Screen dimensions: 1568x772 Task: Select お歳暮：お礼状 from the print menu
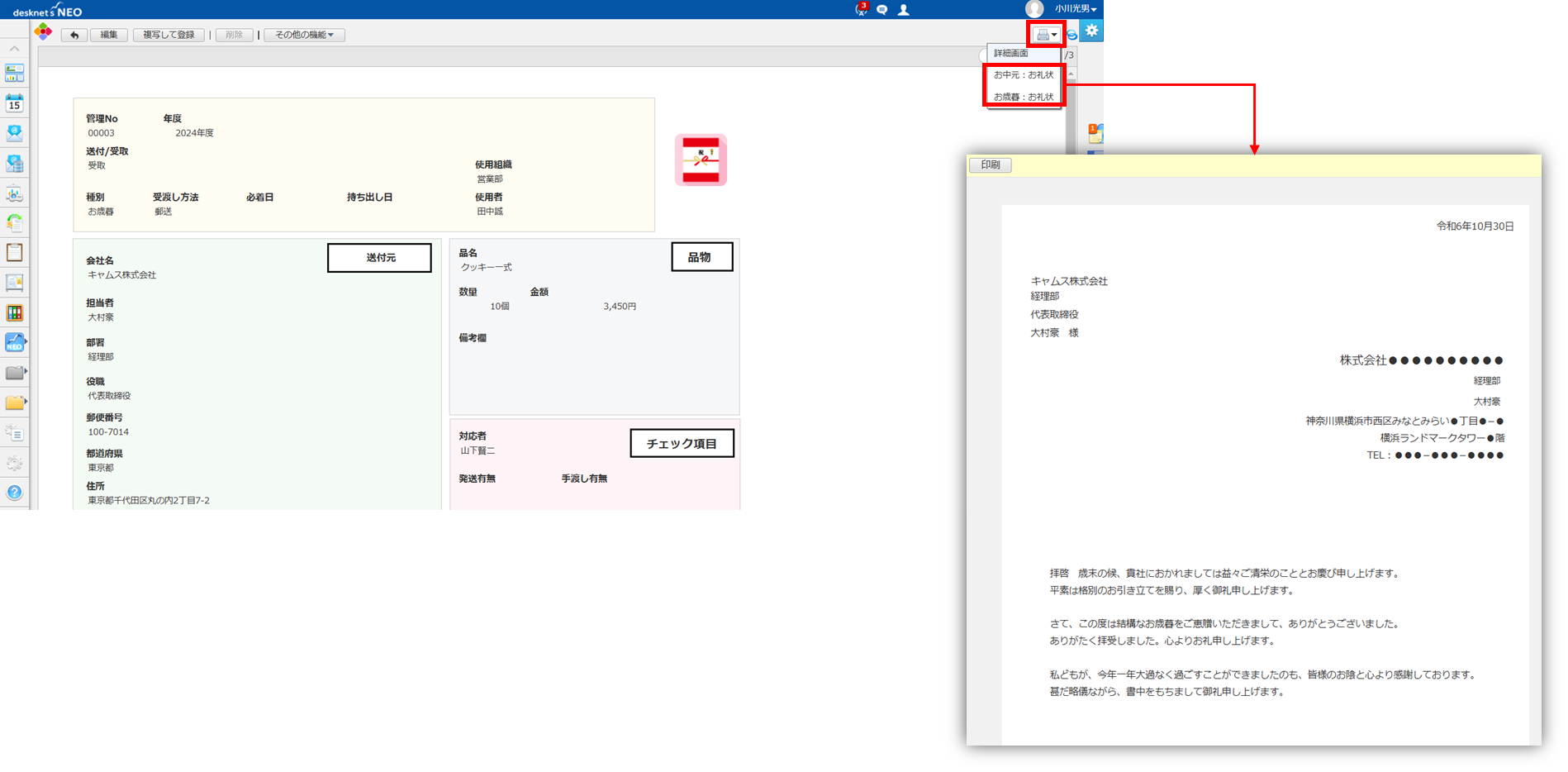pyautogui.click(x=1023, y=94)
